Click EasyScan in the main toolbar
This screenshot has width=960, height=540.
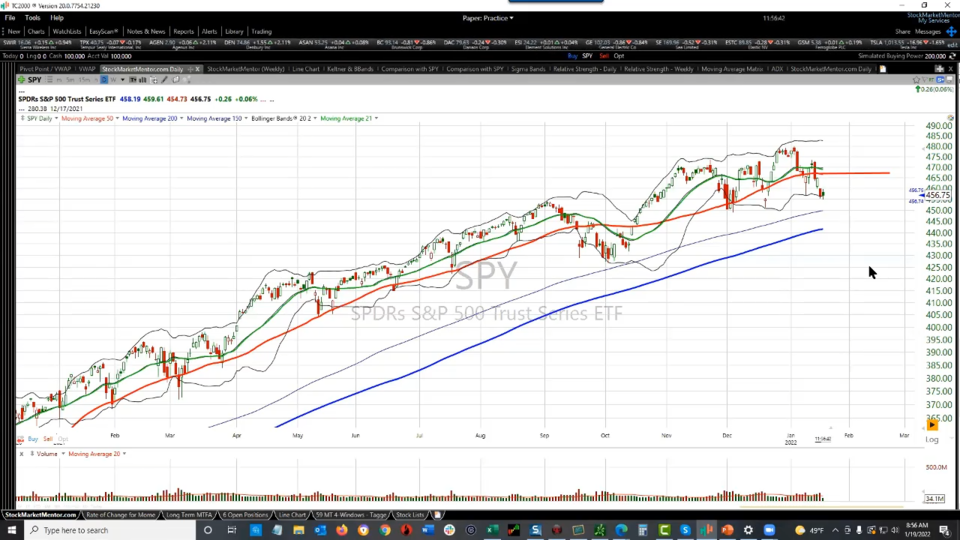pos(103,31)
